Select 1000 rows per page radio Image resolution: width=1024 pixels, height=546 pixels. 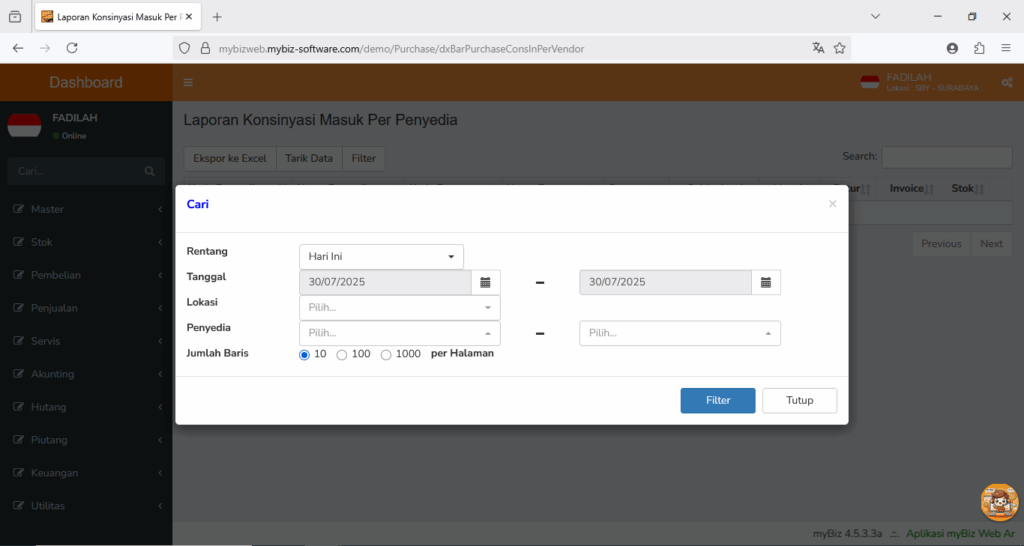pos(386,355)
